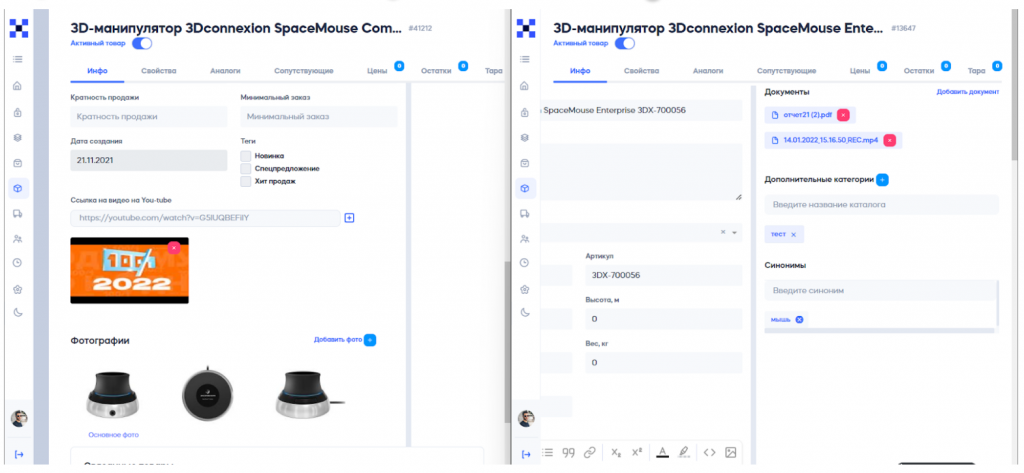Click plus icon next to Добавить фото
Image resolution: width=1024 pixels, height=473 pixels.
[x=370, y=340]
